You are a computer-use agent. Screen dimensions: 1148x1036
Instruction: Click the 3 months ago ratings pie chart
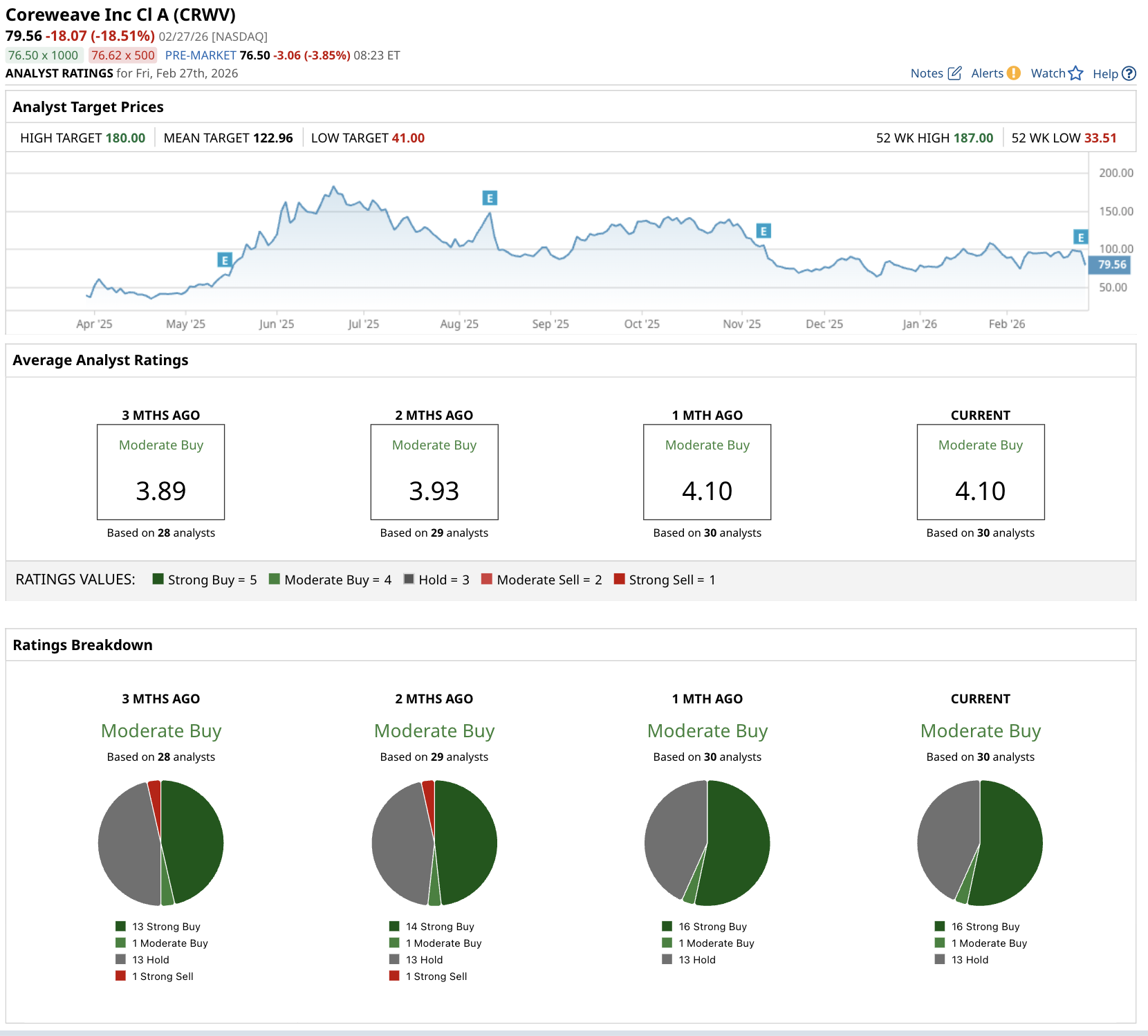161,843
